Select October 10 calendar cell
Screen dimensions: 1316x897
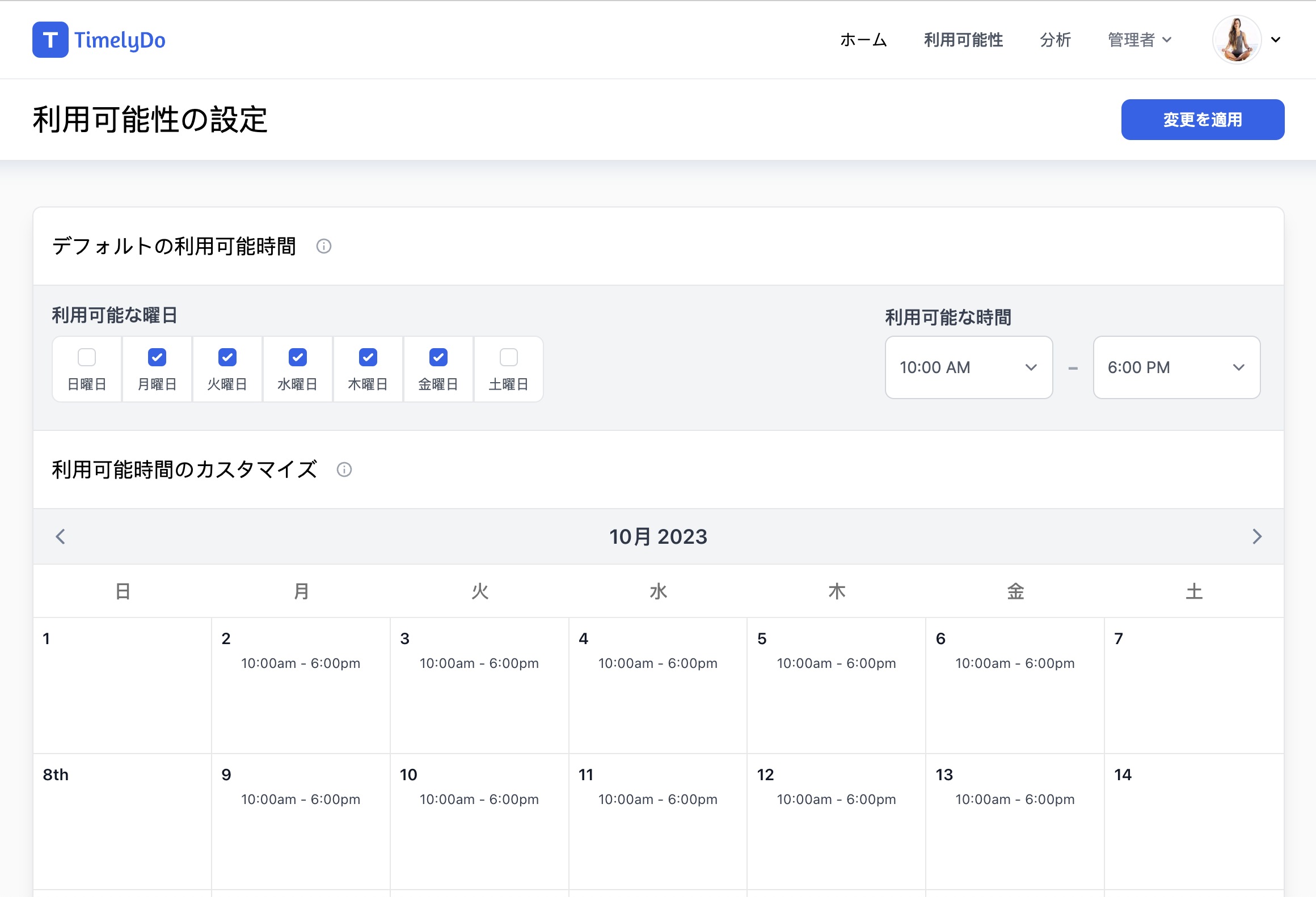480,822
